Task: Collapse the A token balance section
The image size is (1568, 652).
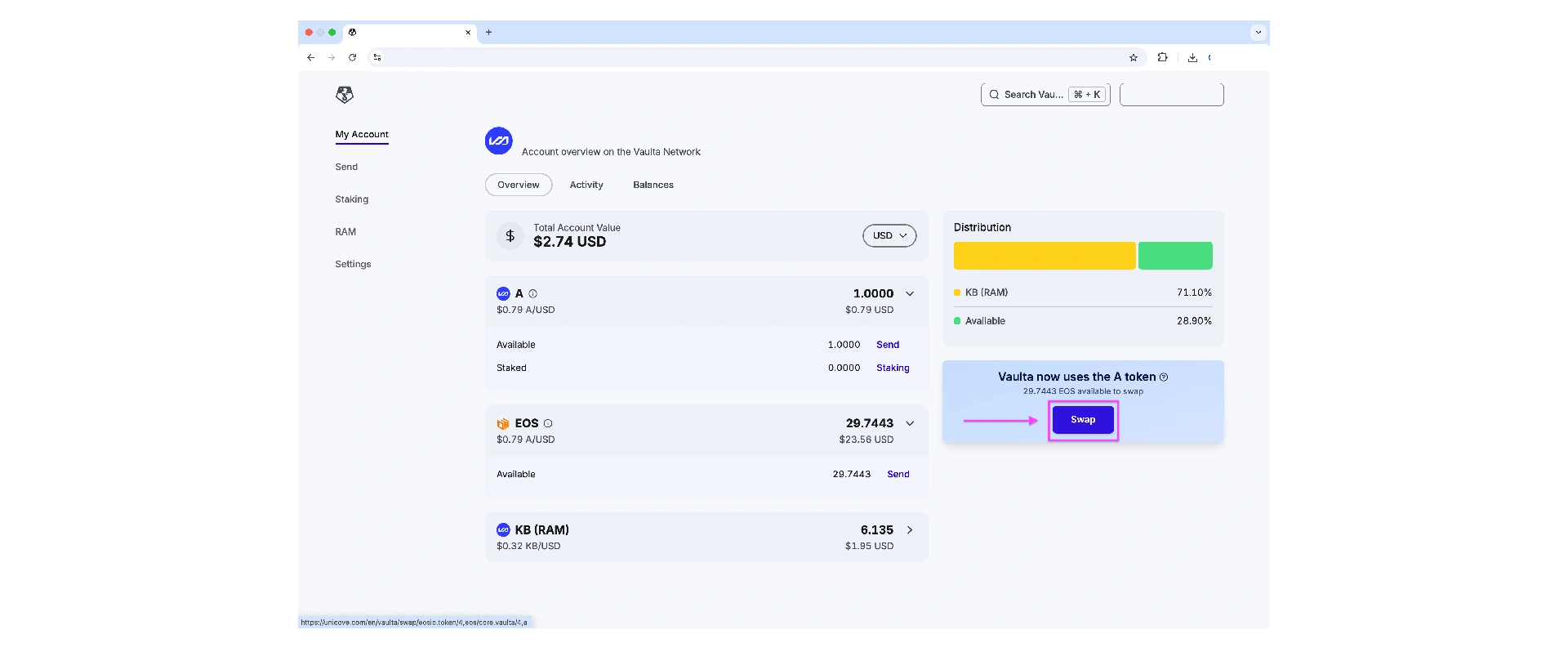Action: 910,293
